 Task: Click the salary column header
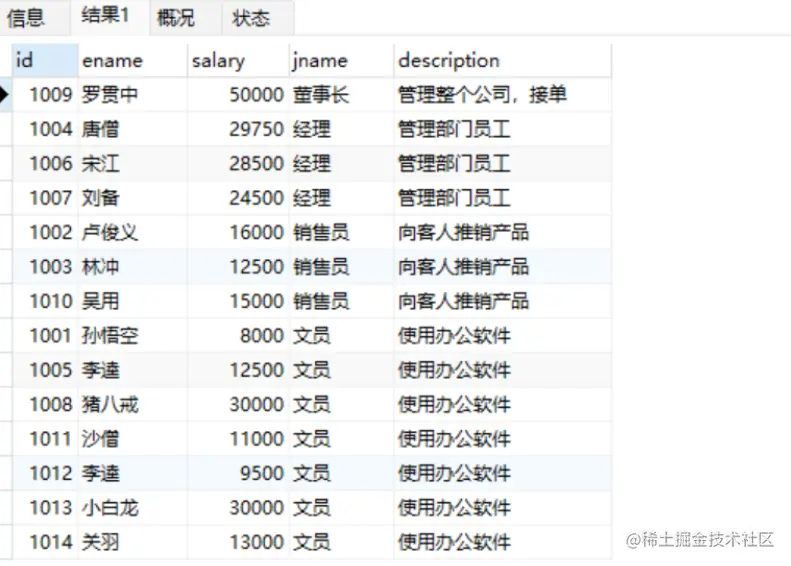click(238, 60)
